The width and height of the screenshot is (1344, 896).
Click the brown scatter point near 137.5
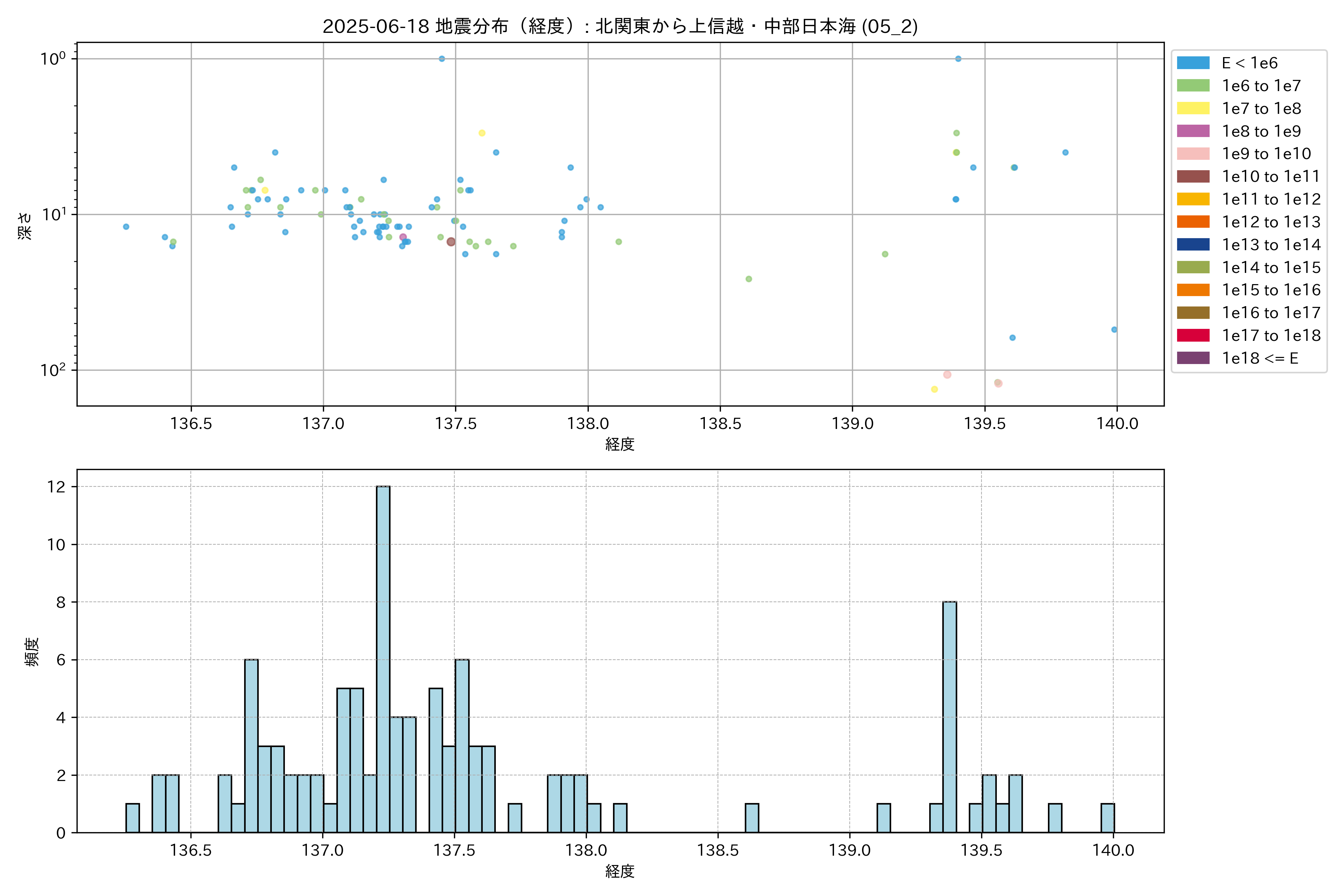click(451, 242)
